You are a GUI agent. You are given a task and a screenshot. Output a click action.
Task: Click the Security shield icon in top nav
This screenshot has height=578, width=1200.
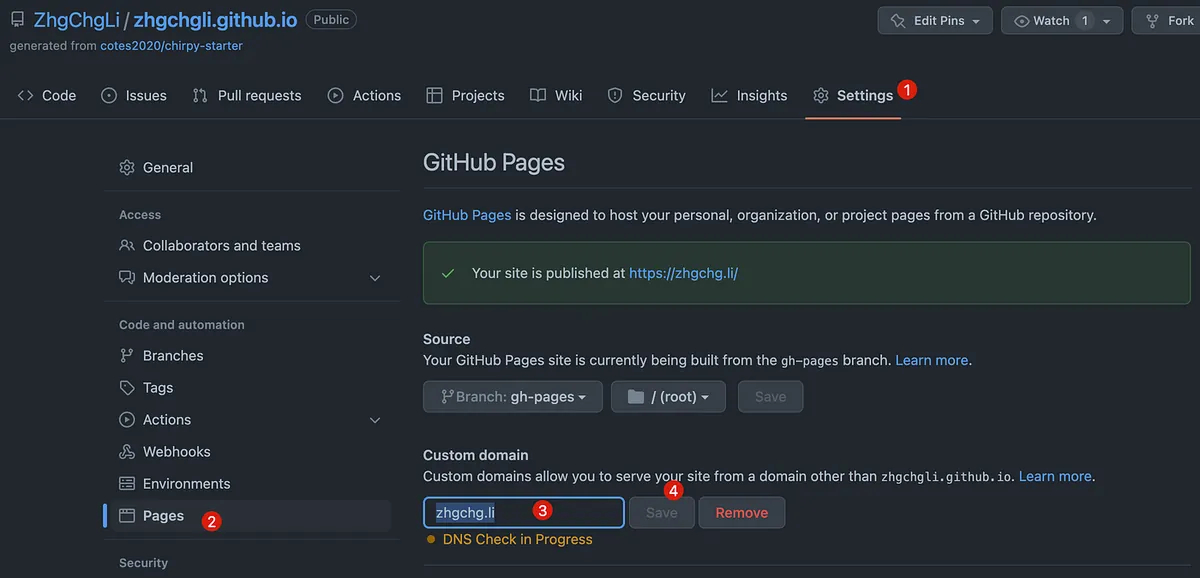615,96
